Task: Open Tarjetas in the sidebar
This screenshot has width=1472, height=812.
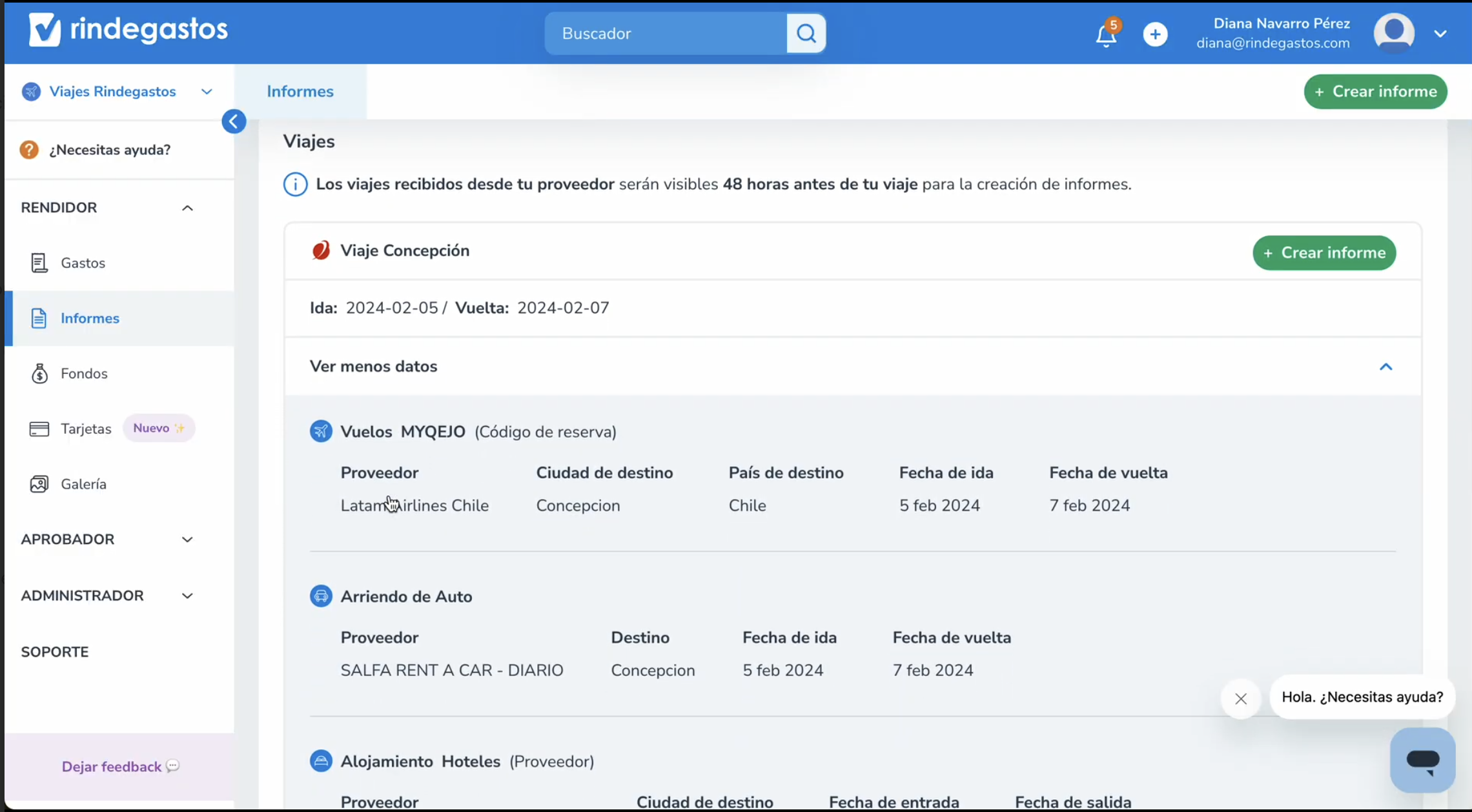Action: [x=86, y=429]
